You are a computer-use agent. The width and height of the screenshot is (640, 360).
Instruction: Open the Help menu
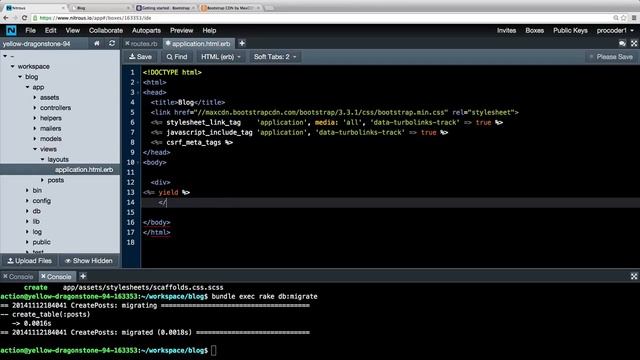pos(209,31)
